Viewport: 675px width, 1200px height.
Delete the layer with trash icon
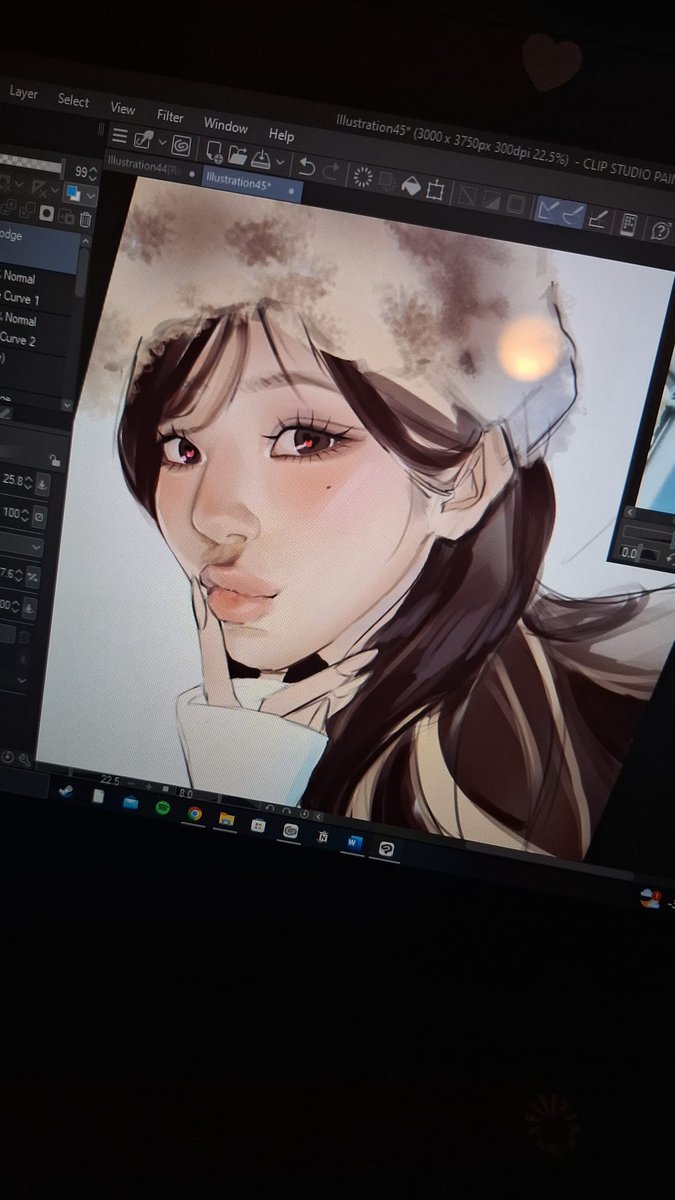(85, 219)
